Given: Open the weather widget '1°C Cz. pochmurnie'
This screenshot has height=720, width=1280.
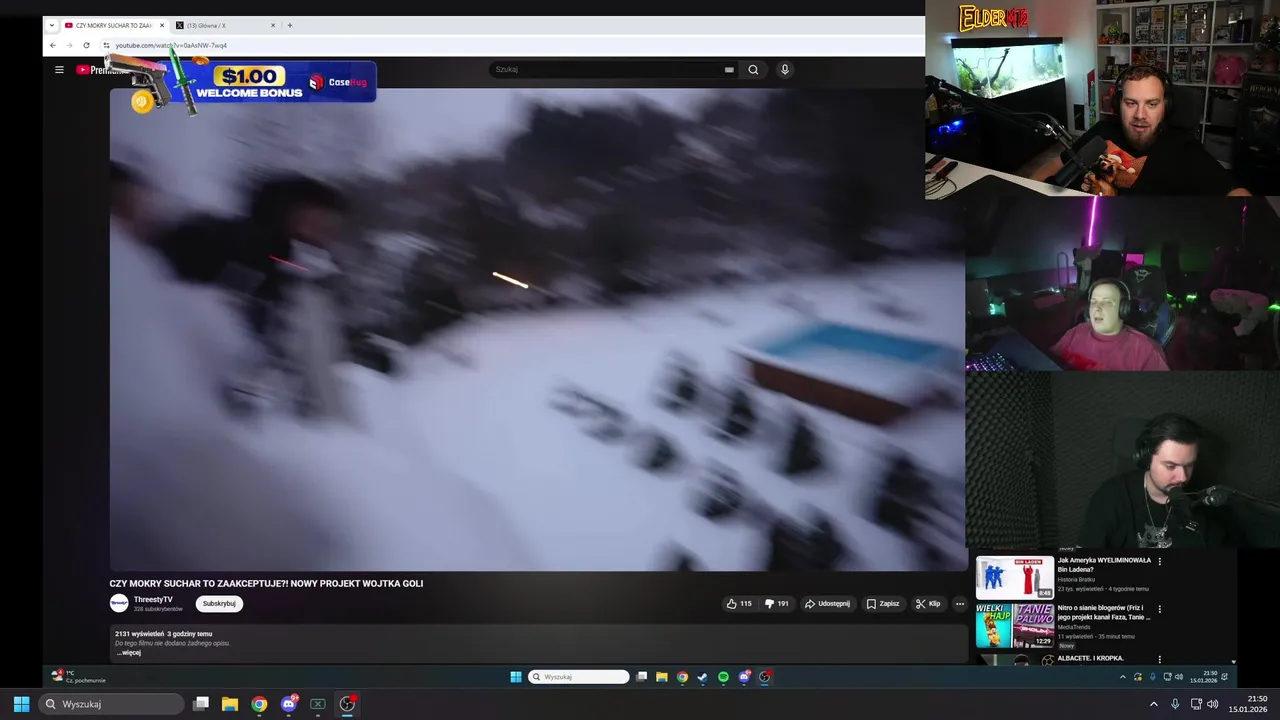Looking at the screenshot, I should [x=78, y=677].
